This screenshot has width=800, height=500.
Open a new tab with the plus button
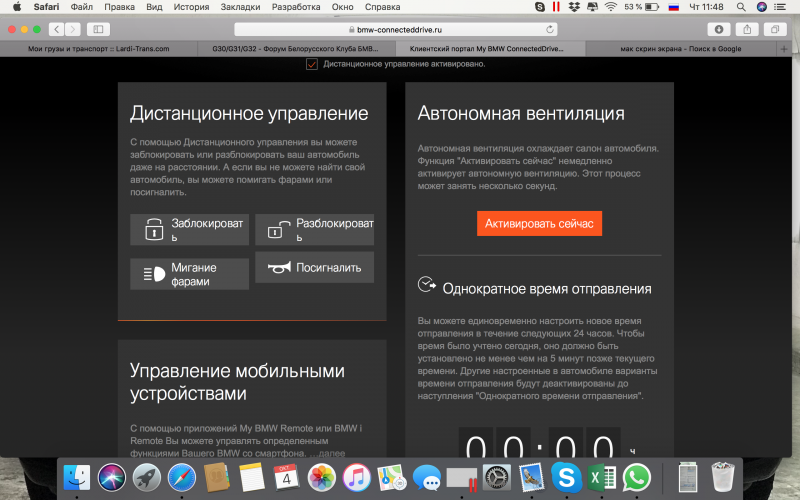tap(784, 49)
